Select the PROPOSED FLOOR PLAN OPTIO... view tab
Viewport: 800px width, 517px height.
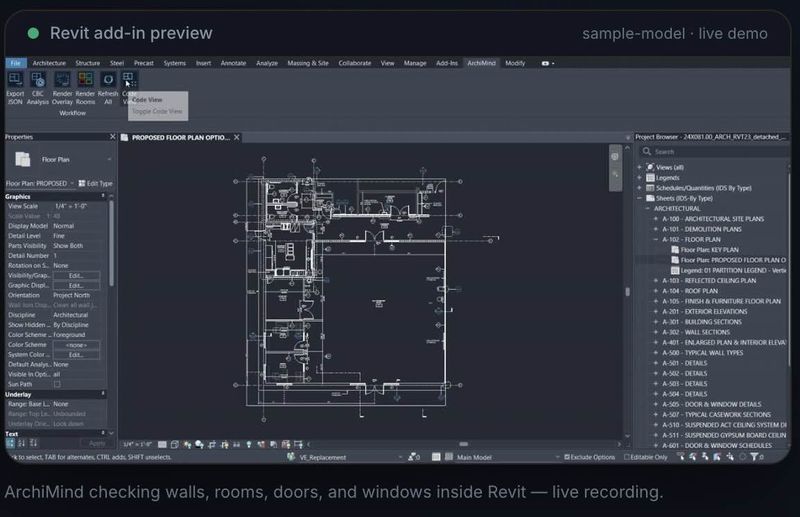point(181,137)
